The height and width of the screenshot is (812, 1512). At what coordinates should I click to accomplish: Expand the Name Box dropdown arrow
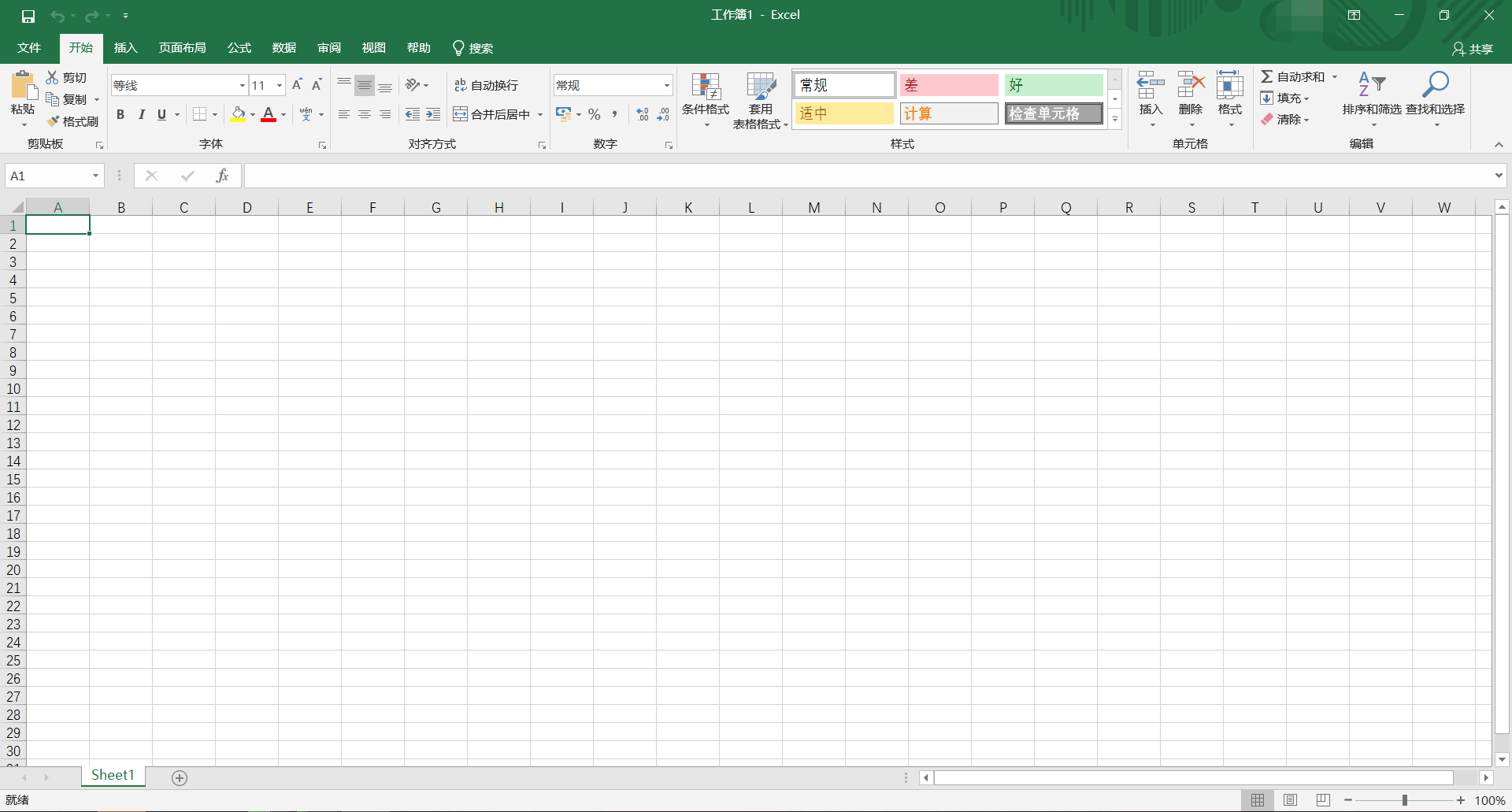(x=95, y=176)
